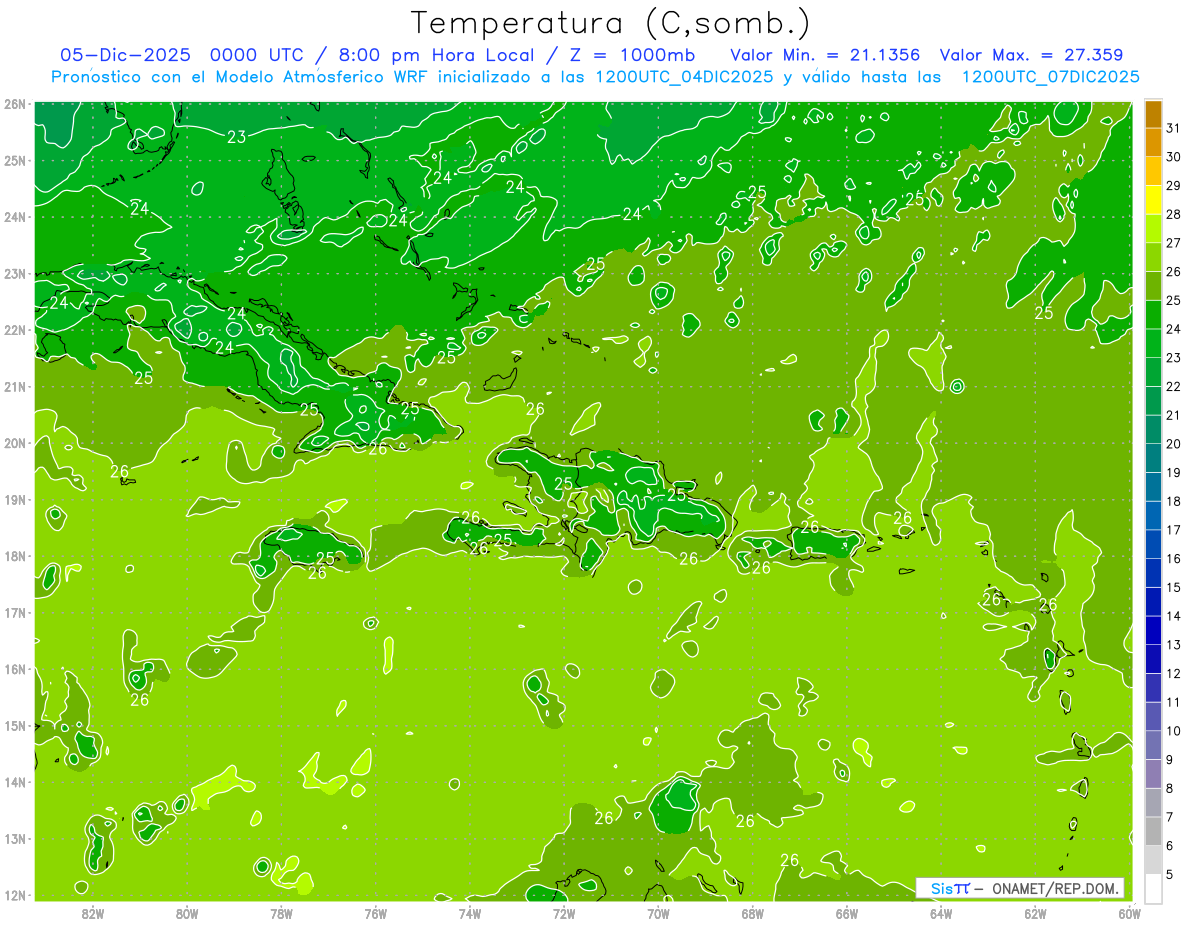Viewport: 1200px width, 927px height.
Task: Click the "82W" longitude axis label
Action: coord(93,913)
